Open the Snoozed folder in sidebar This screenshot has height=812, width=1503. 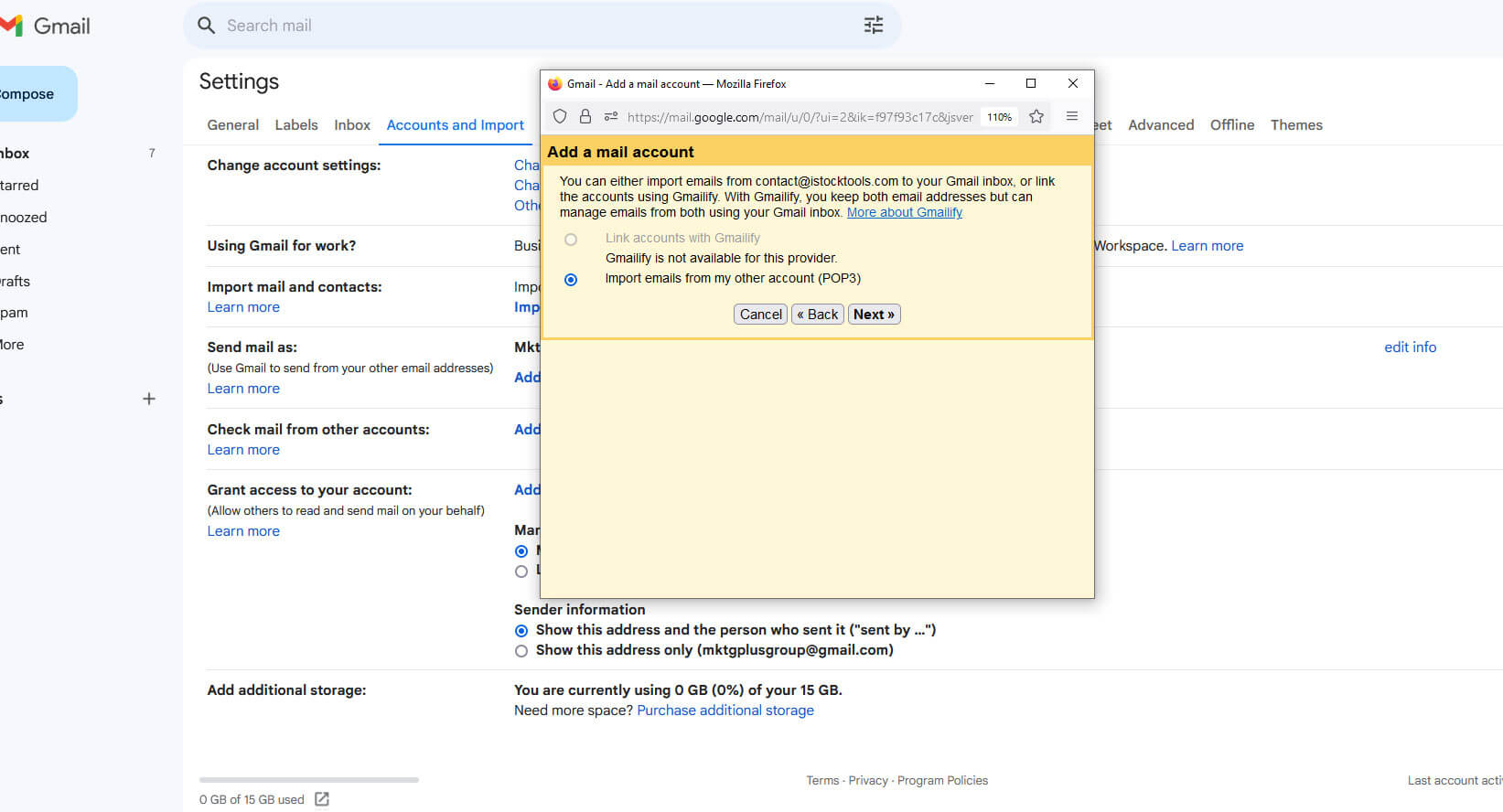click(24, 218)
